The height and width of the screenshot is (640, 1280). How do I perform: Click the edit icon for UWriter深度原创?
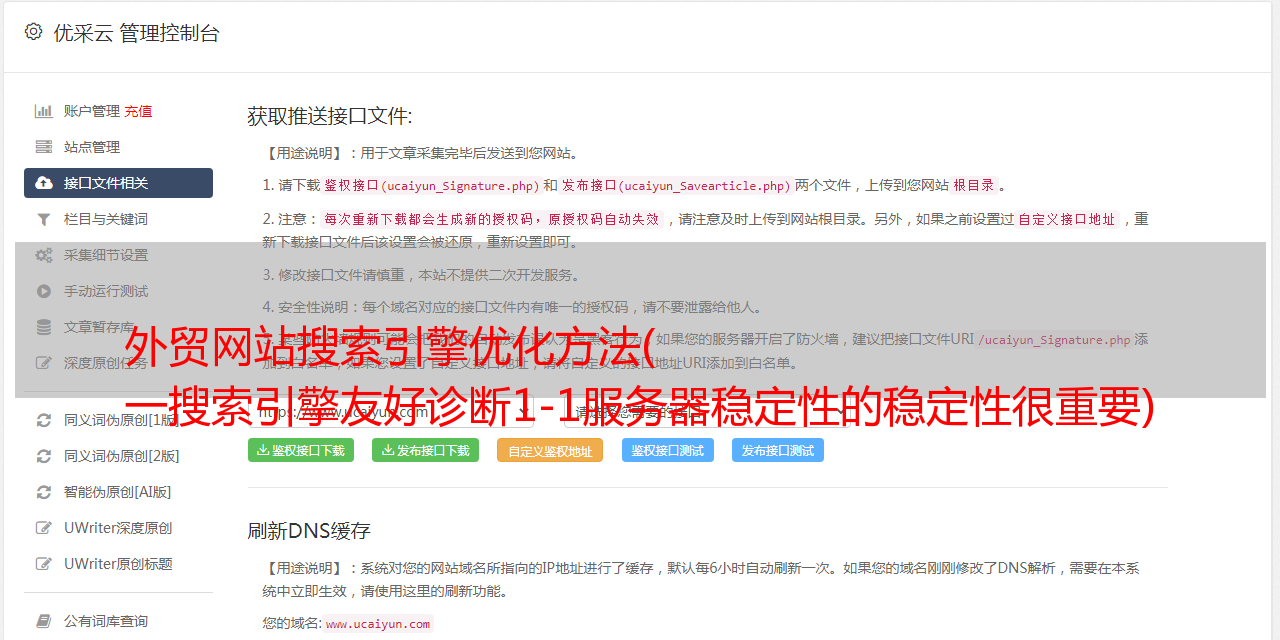coord(44,528)
